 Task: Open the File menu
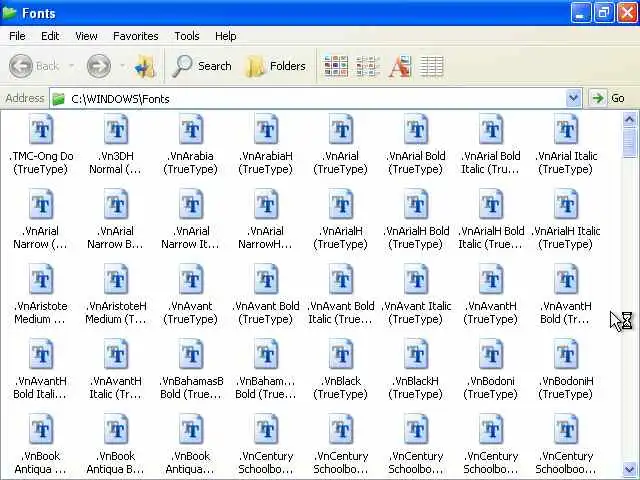click(17, 36)
